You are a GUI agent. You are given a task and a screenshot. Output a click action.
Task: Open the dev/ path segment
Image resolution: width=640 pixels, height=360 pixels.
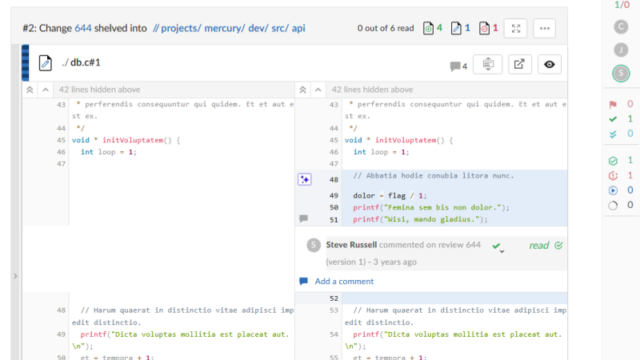click(258, 28)
